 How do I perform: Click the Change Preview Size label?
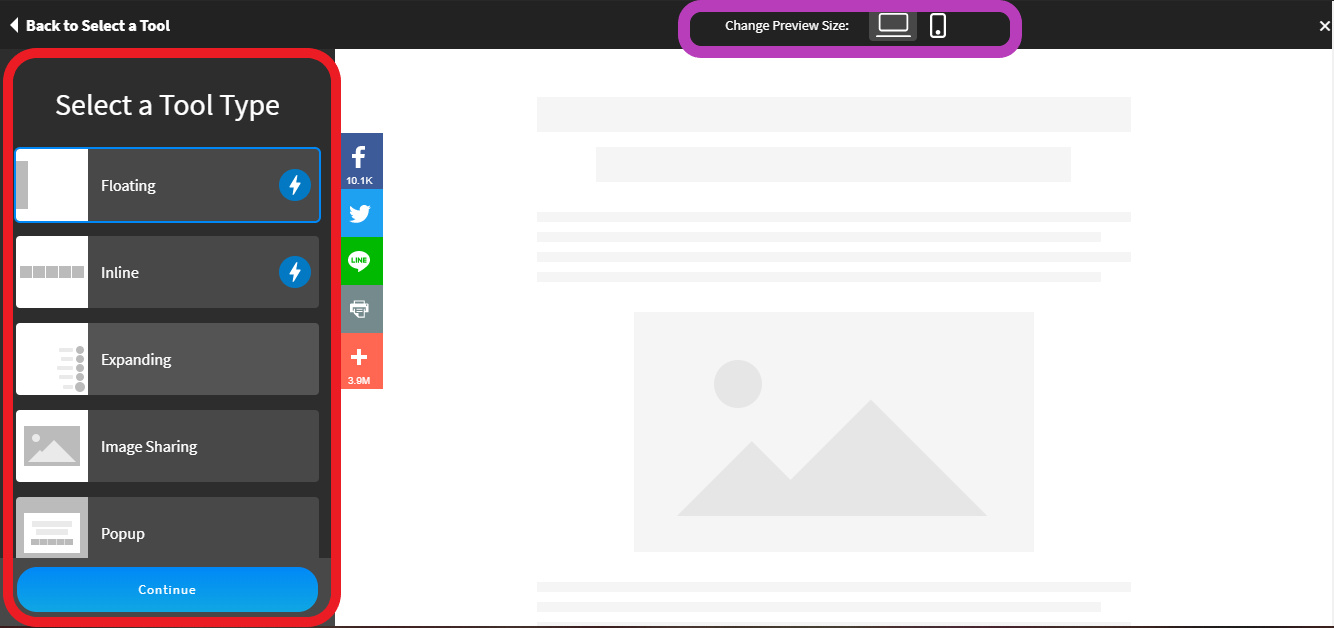pos(787,25)
